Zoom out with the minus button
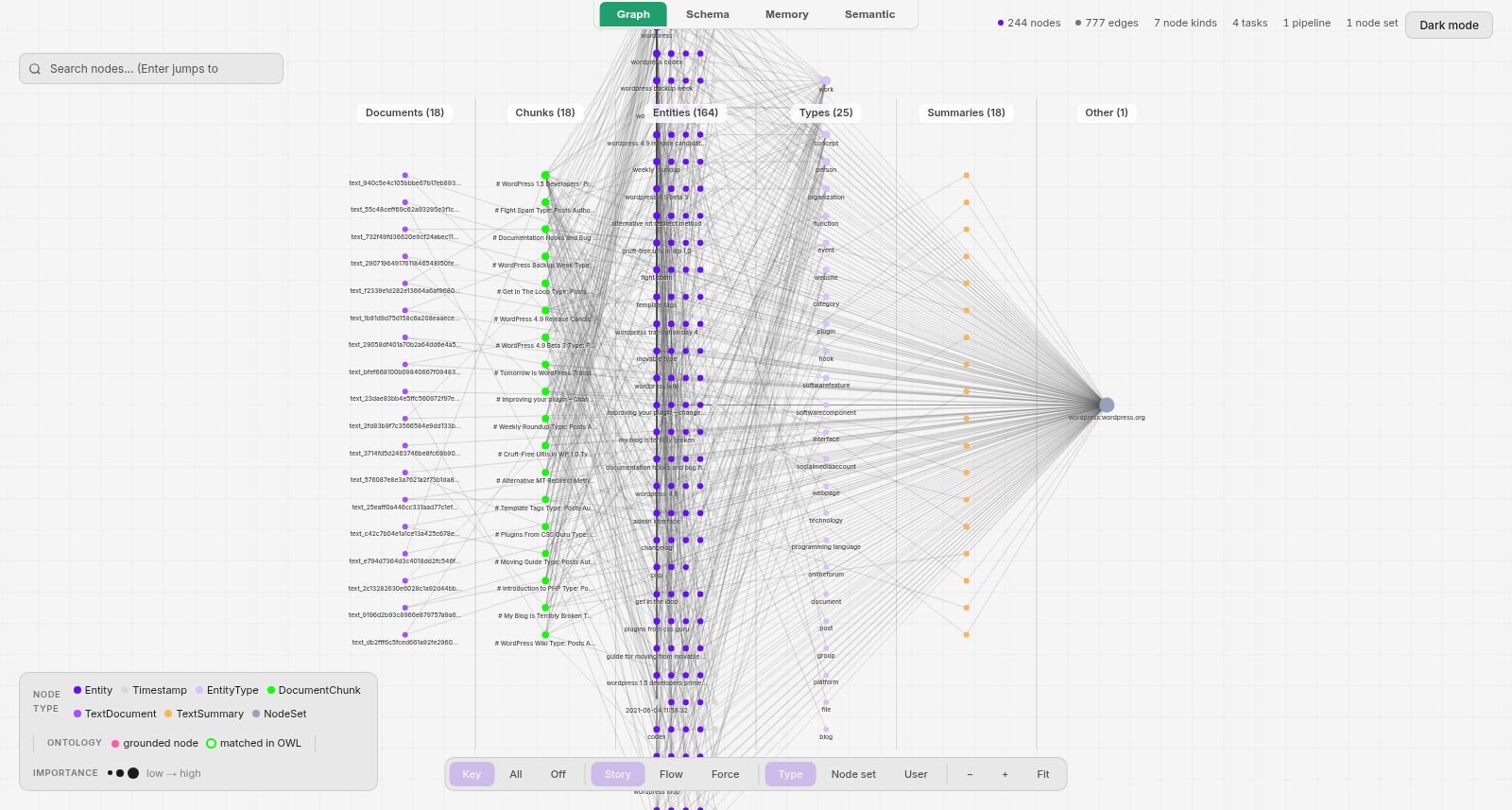This screenshot has width=1512, height=810. click(x=970, y=774)
